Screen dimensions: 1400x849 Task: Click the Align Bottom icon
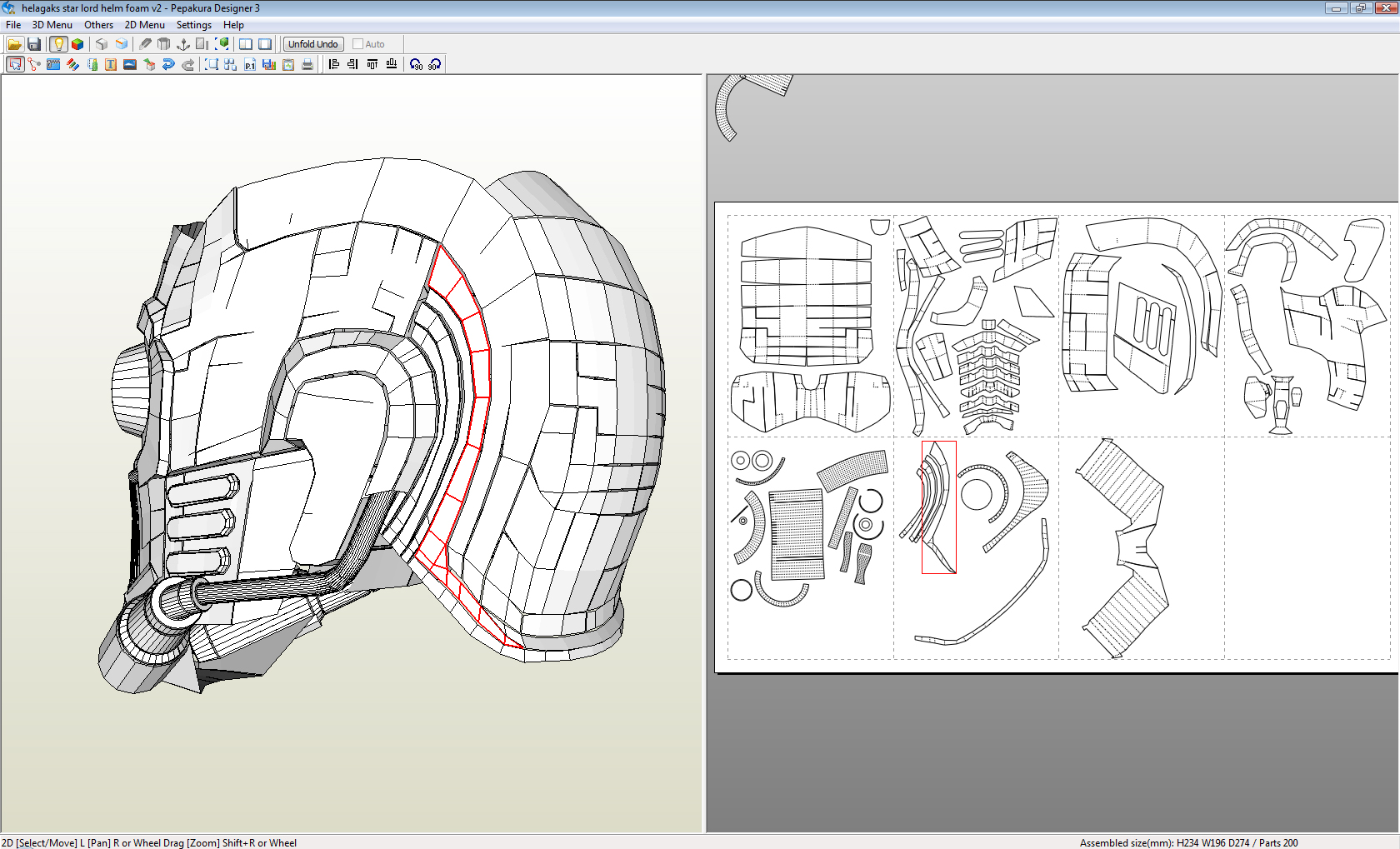click(392, 64)
